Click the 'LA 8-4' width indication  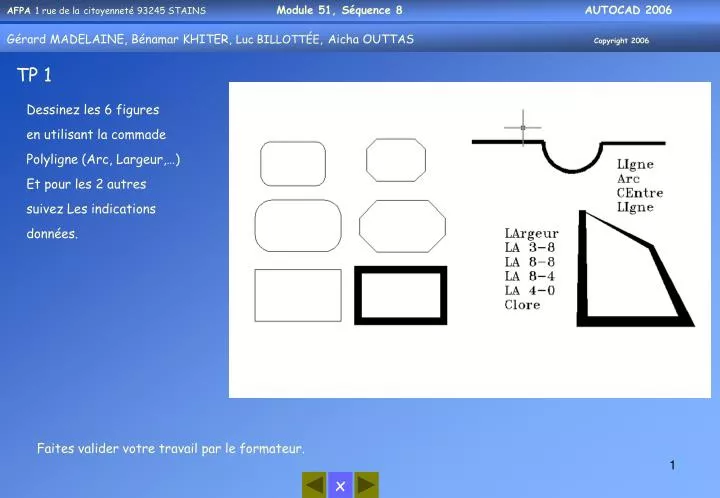(x=529, y=276)
